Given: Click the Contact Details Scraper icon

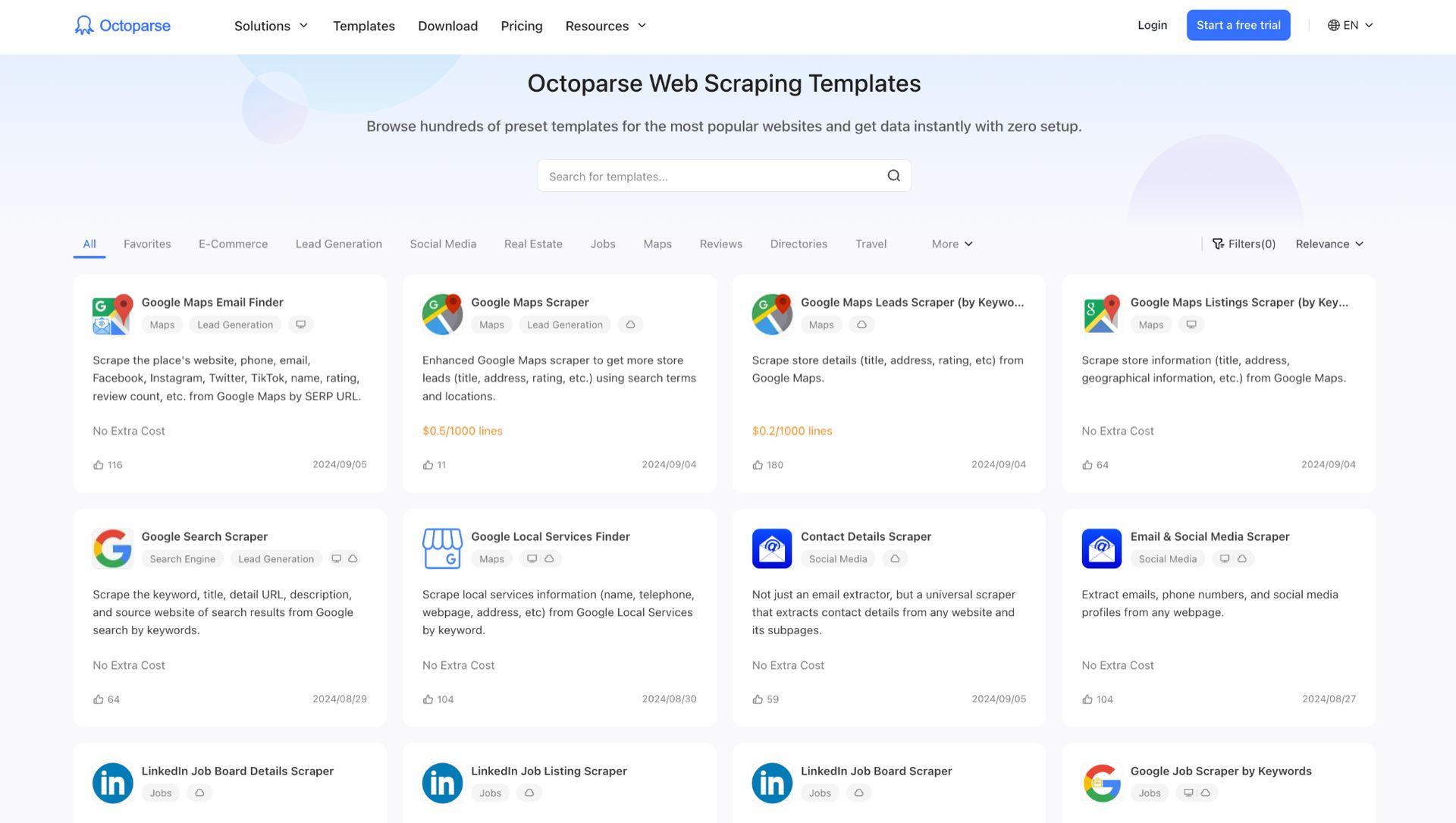Looking at the screenshot, I should point(771,548).
